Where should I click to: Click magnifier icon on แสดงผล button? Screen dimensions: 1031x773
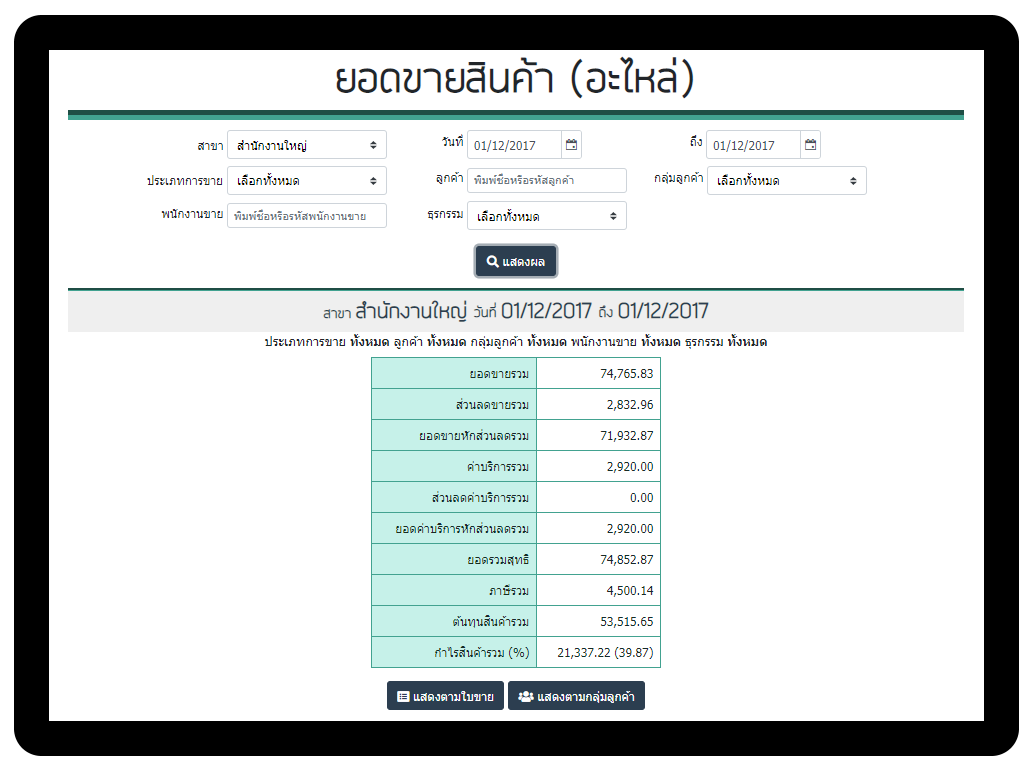click(492, 262)
